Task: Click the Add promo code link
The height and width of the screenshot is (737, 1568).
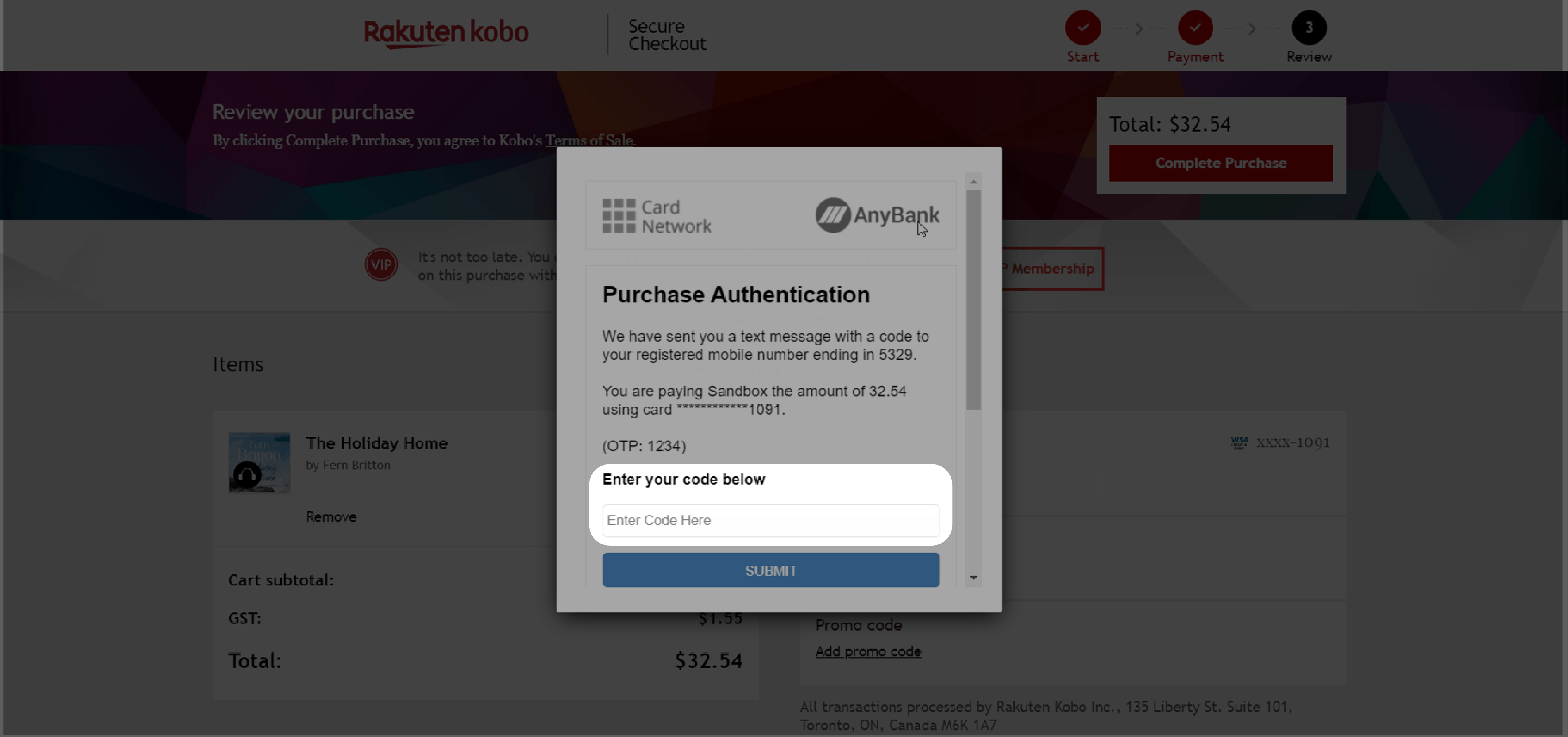Action: pyautogui.click(x=868, y=651)
